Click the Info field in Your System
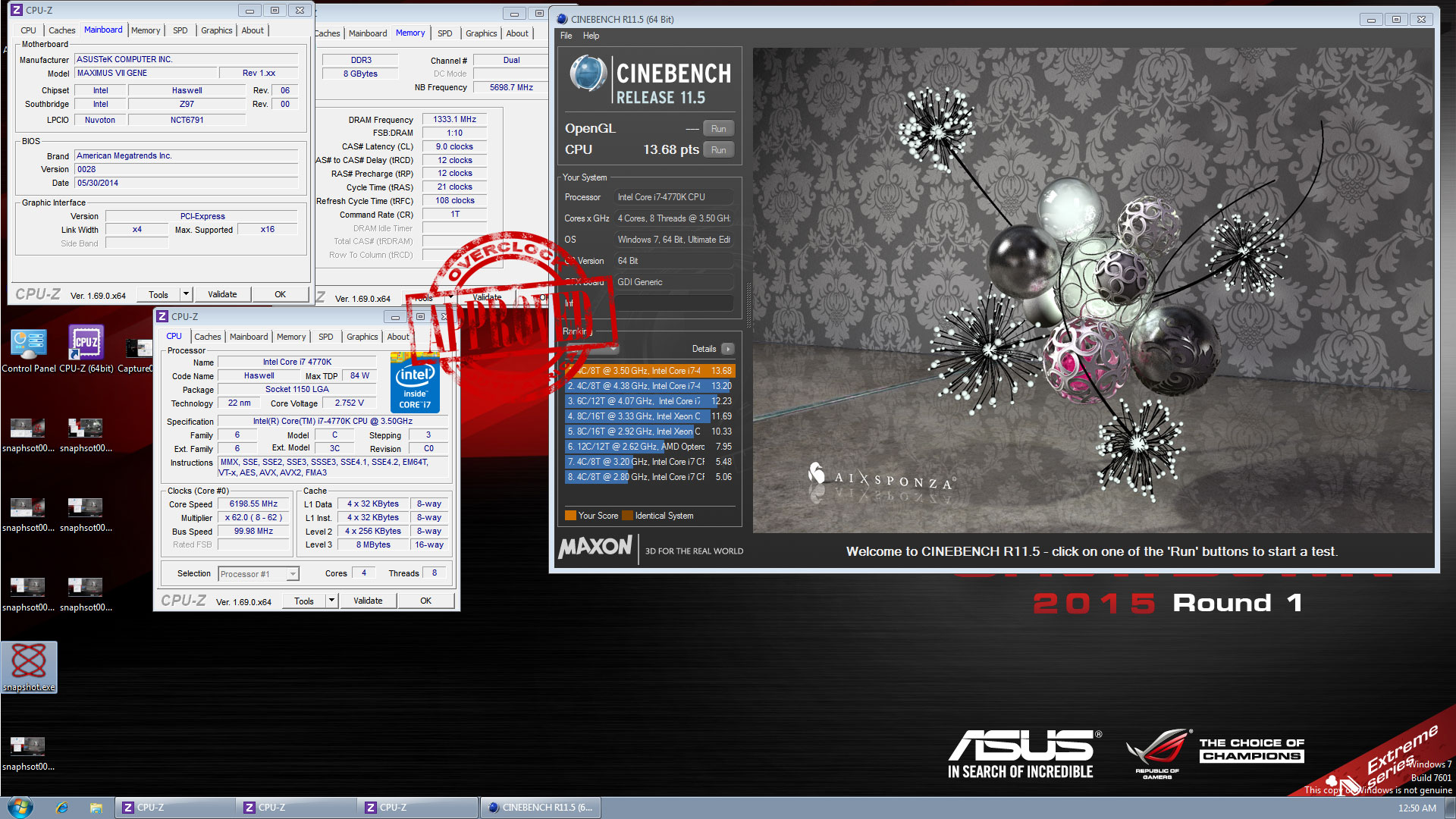The width and height of the screenshot is (1456, 819). (674, 303)
